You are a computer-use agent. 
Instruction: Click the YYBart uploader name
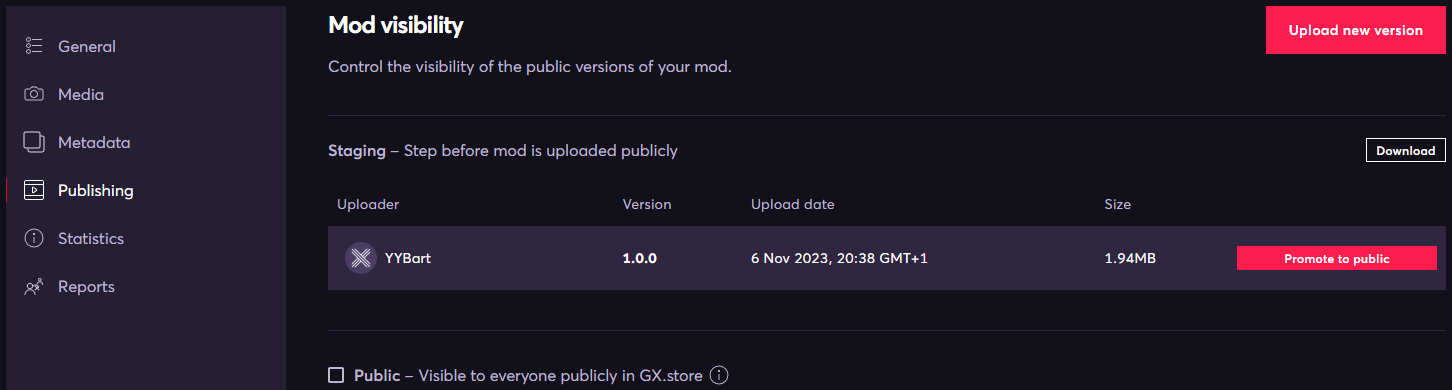click(408, 258)
